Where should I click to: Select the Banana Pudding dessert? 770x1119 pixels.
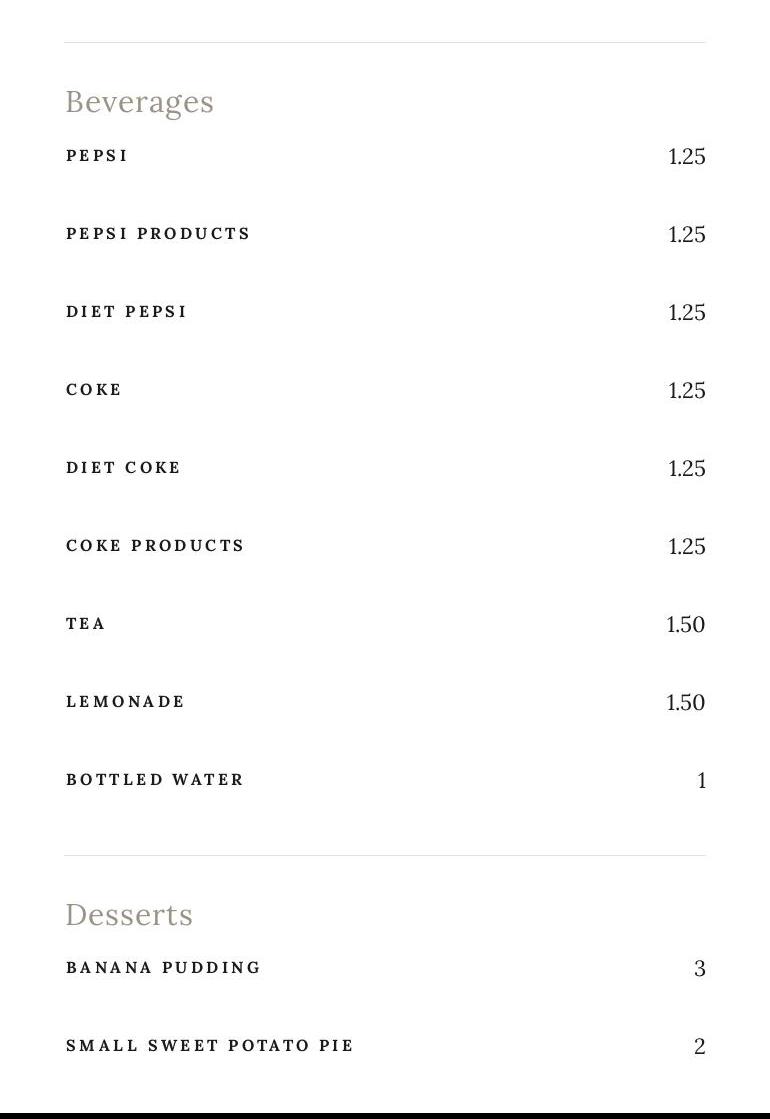(163, 968)
